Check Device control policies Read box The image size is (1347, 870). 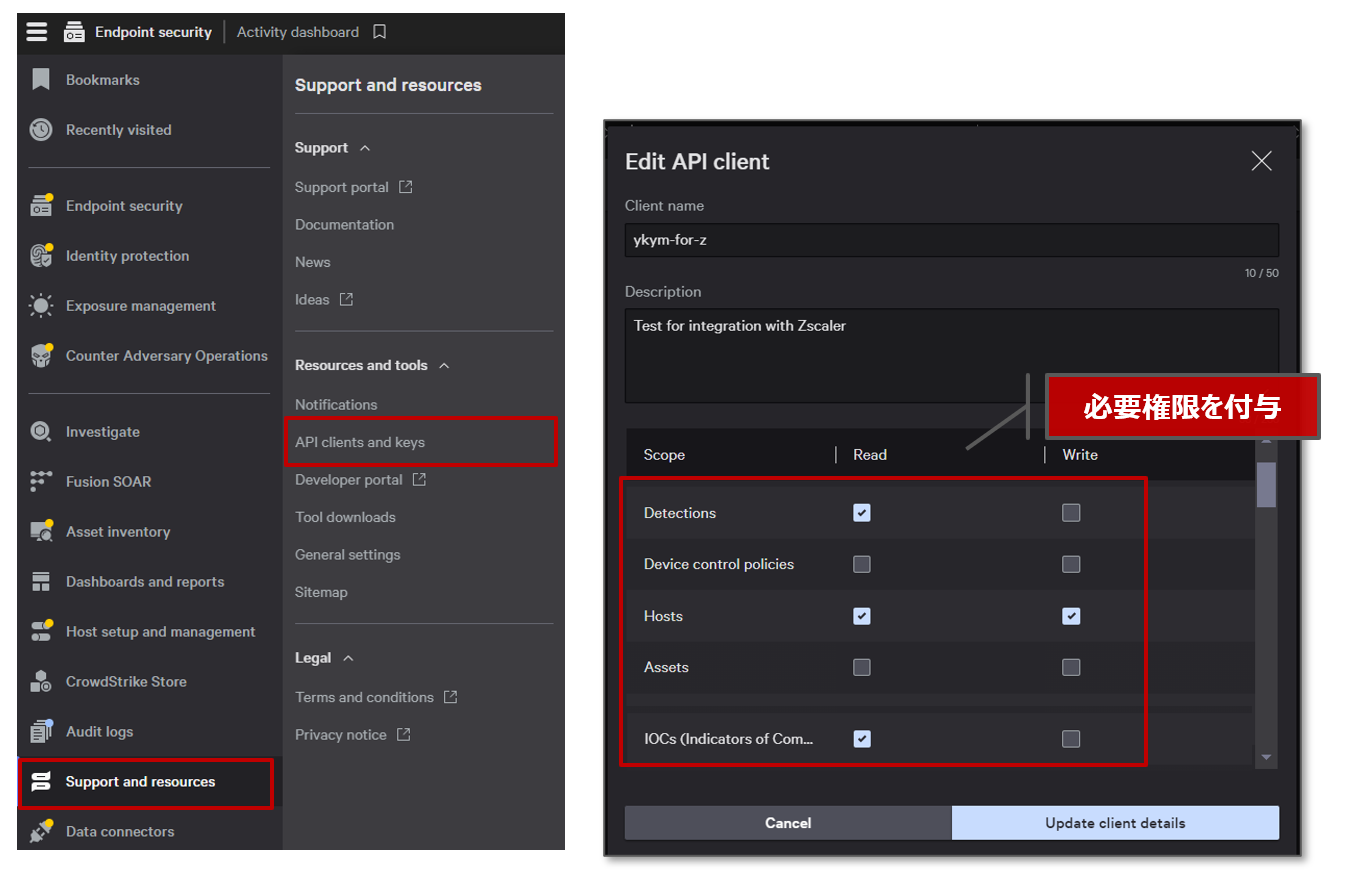tap(862, 564)
